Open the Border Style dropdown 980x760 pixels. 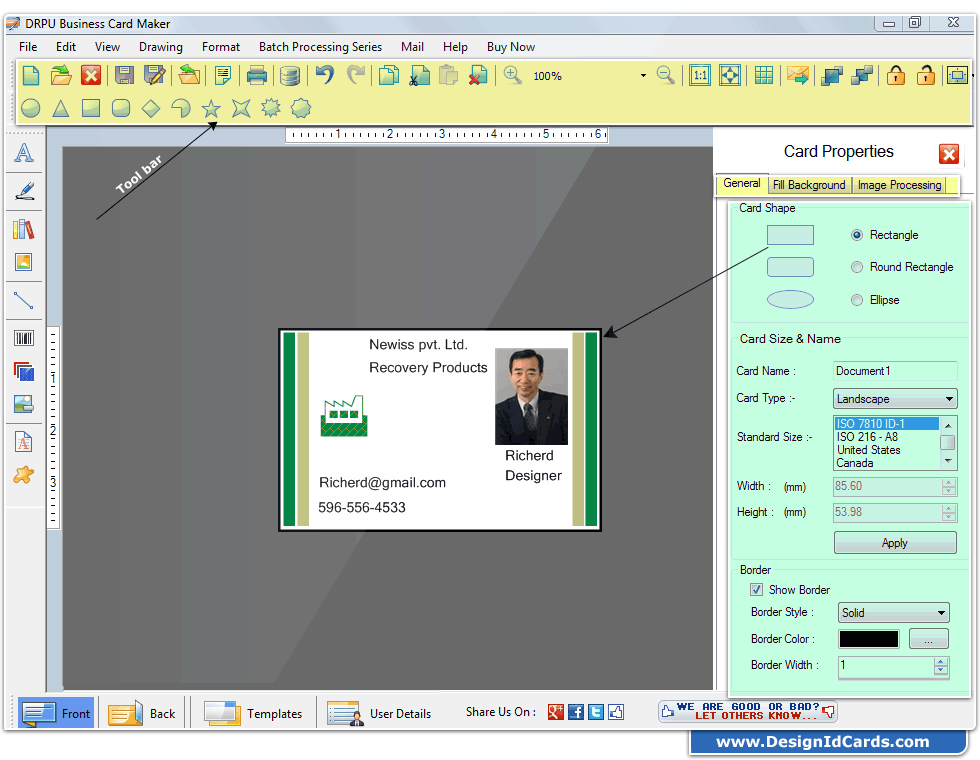893,612
